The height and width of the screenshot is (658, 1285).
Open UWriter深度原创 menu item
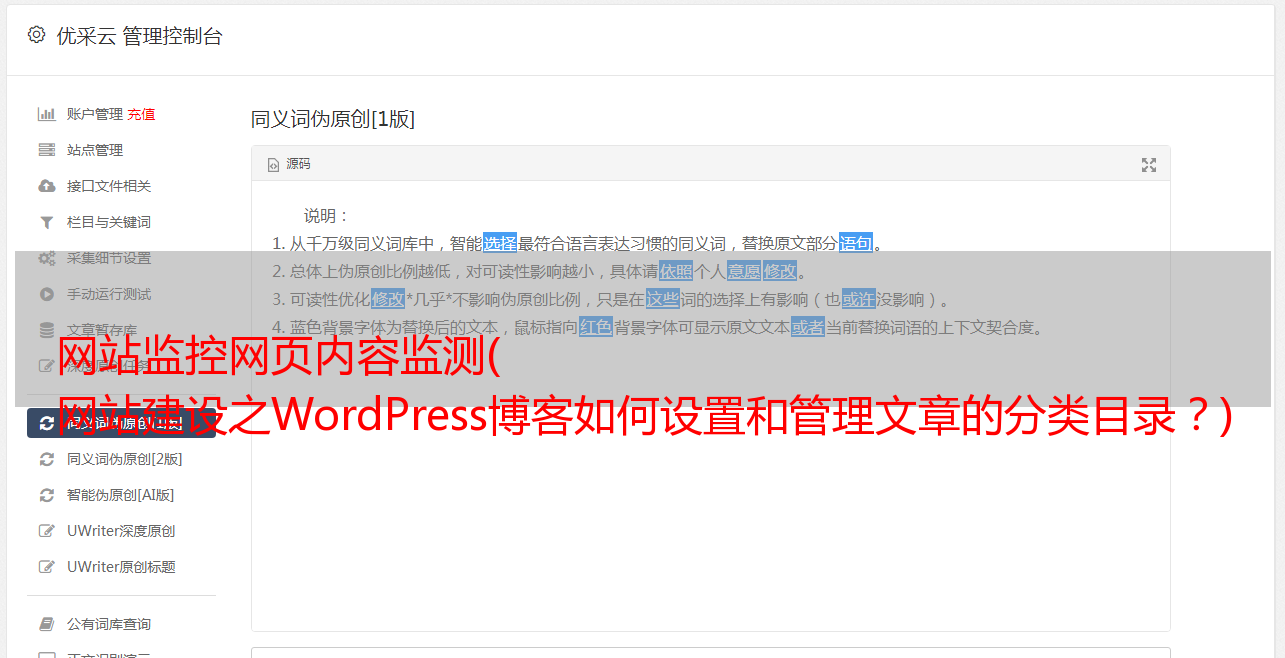[x=120, y=531]
